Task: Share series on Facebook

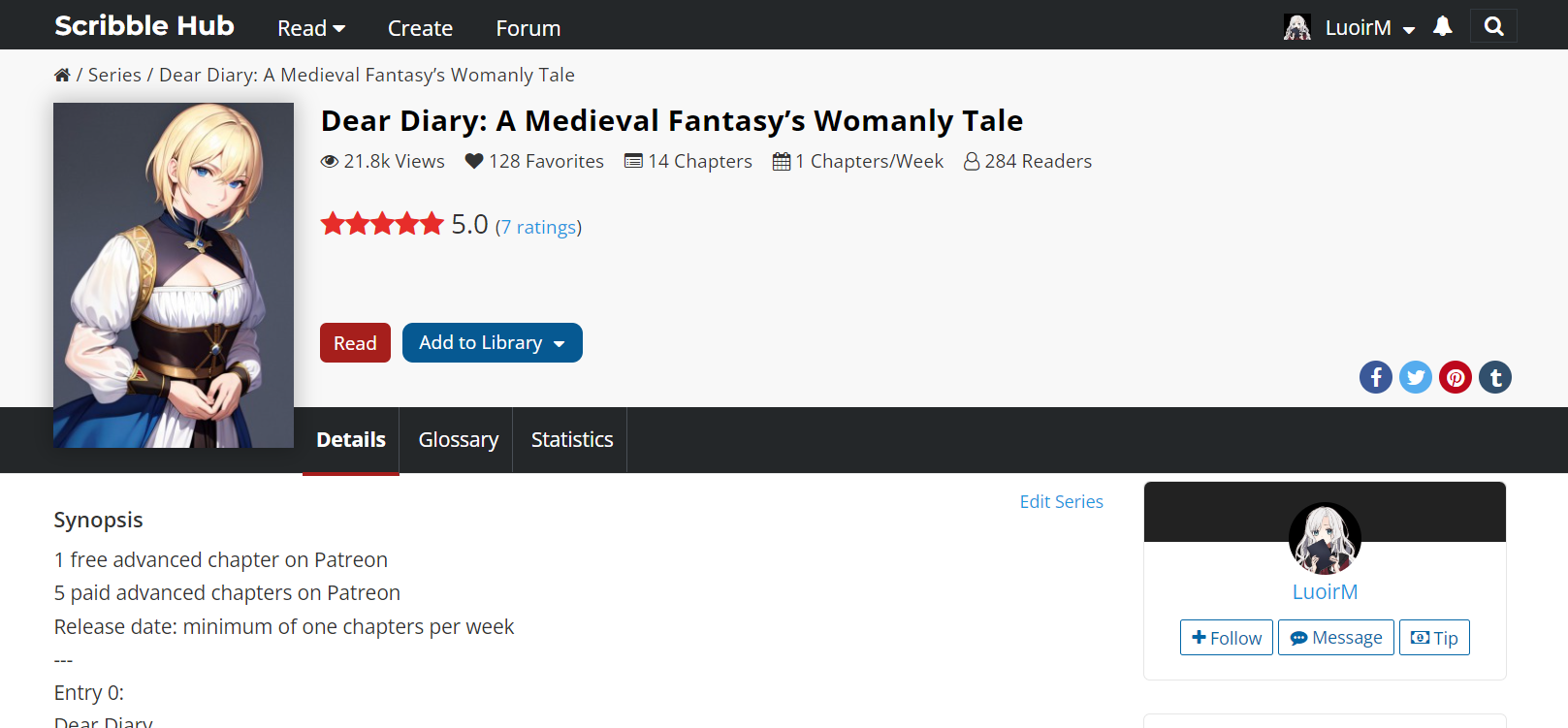Action: 1375,377
